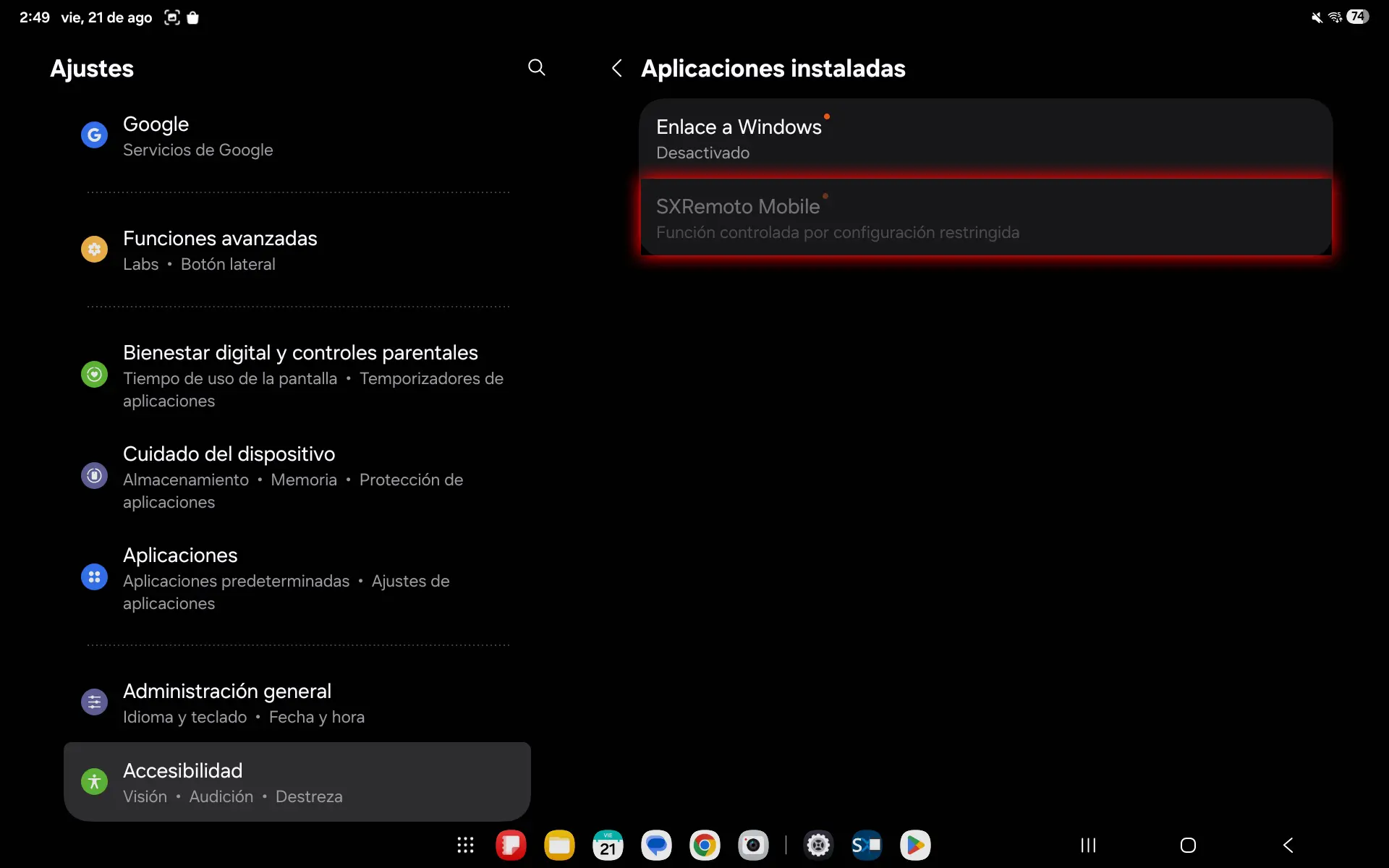Open Funciones avanzadas settings
This screenshot has height=868, width=1389.
(x=297, y=250)
